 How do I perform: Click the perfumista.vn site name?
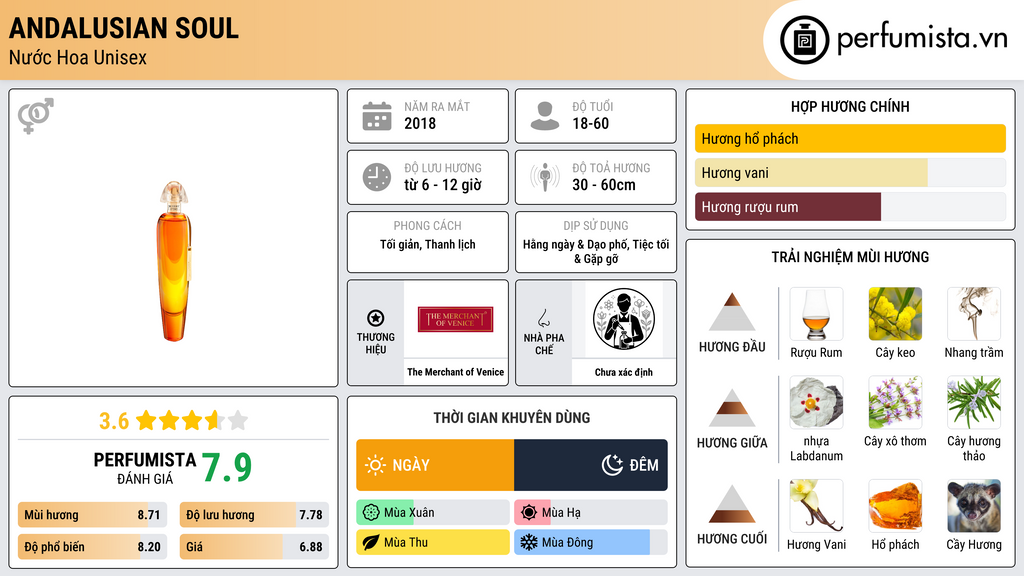pyautogui.click(x=922, y=38)
